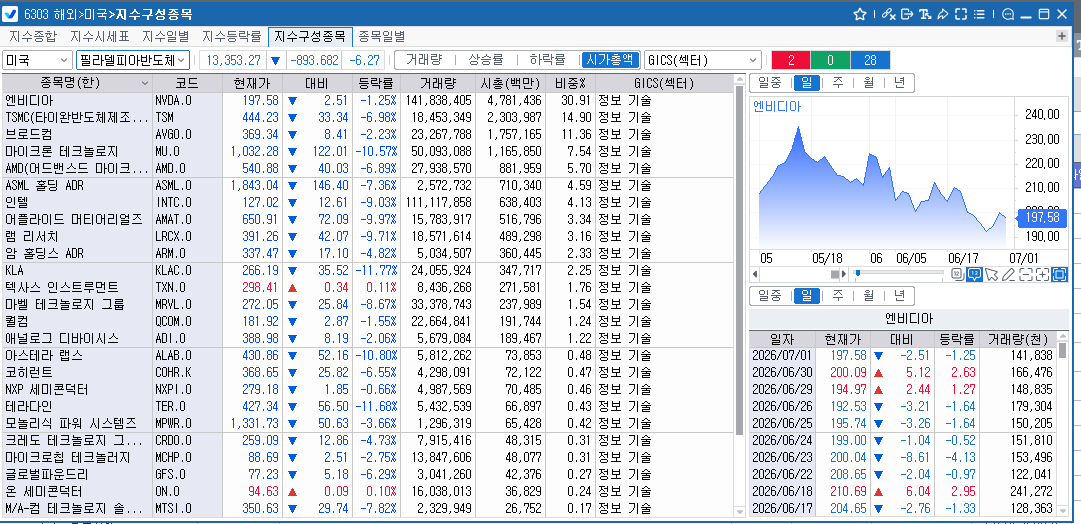The image size is (1081, 524).
Task: Click the fullscreen brackets icon in title bar
Action: (x=961, y=14)
